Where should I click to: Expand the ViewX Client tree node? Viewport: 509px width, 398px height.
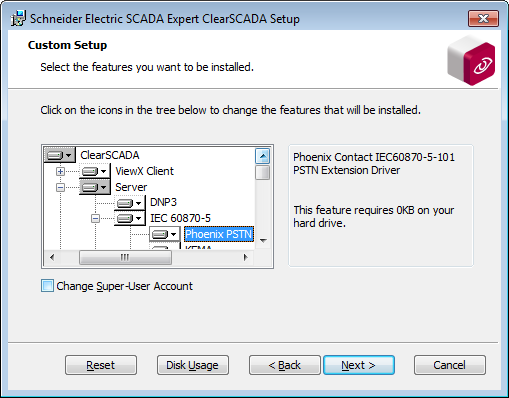(x=60, y=171)
